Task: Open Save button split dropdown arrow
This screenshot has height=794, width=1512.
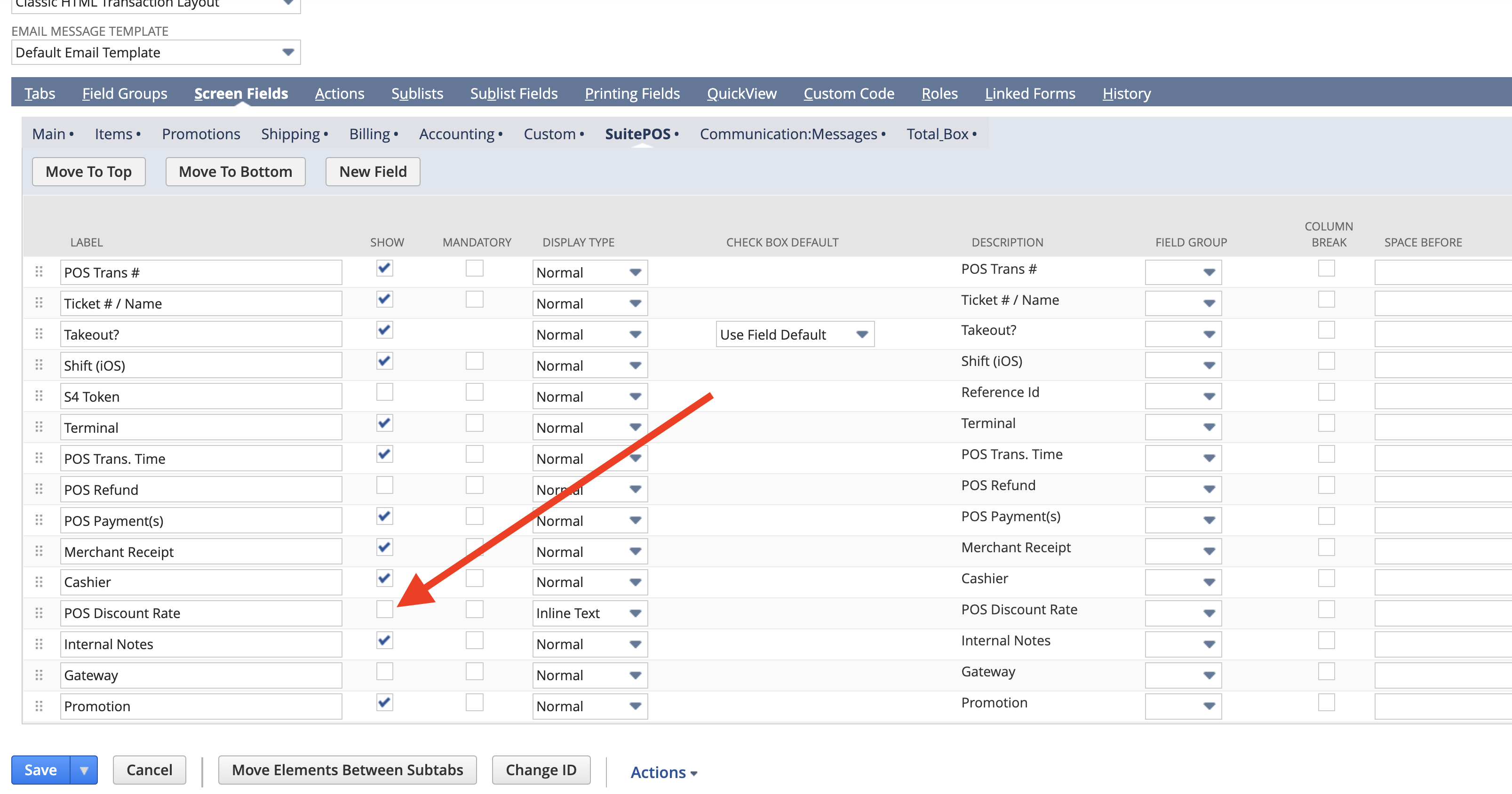Action: pos(84,770)
